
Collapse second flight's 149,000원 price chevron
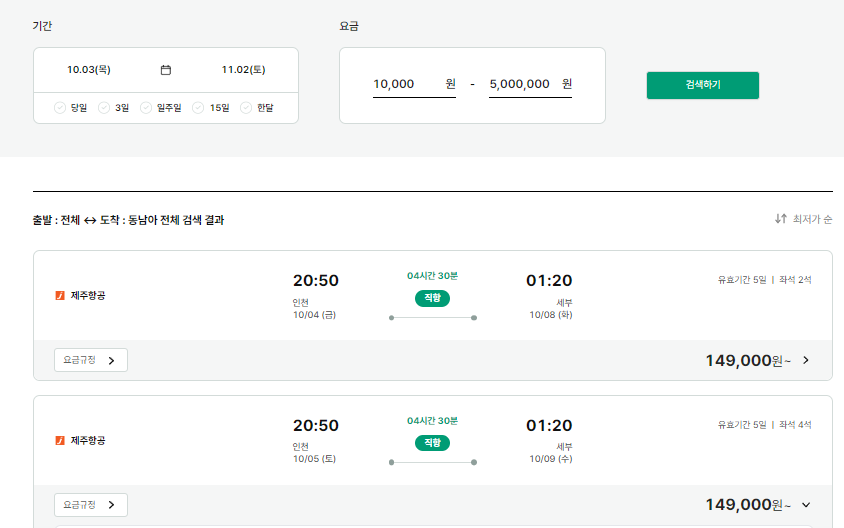tap(806, 505)
